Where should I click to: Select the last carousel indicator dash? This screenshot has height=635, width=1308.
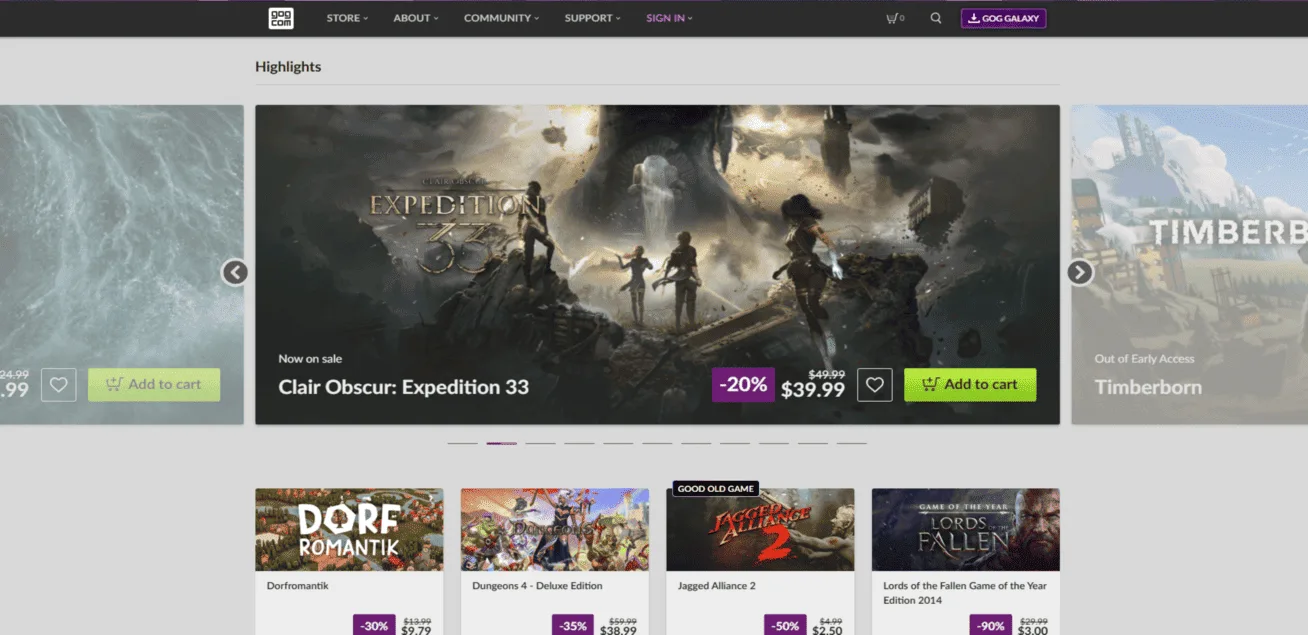pos(852,442)
